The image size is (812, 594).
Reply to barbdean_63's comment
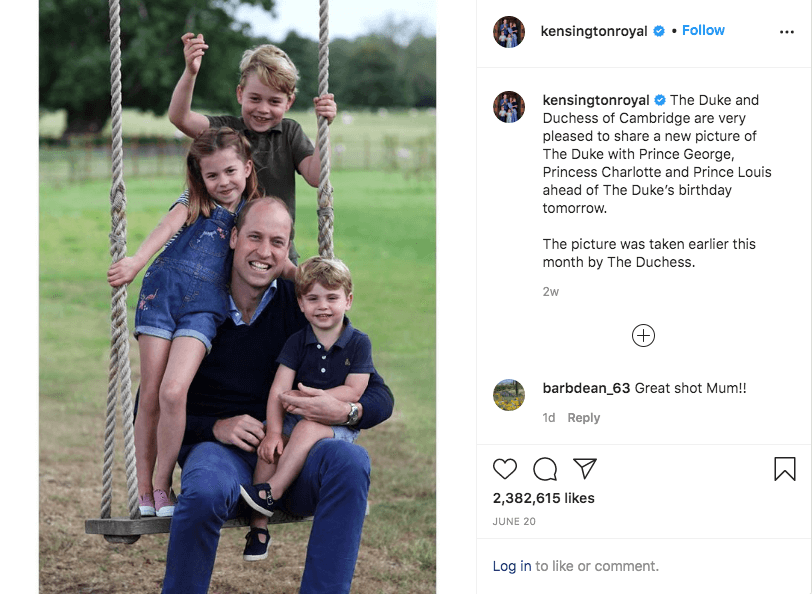583,417
